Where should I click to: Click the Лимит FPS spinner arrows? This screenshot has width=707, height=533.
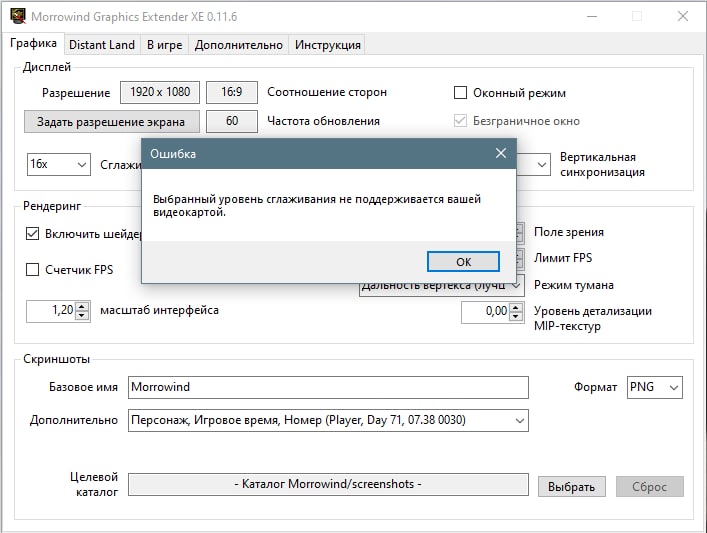click(520, 259)
